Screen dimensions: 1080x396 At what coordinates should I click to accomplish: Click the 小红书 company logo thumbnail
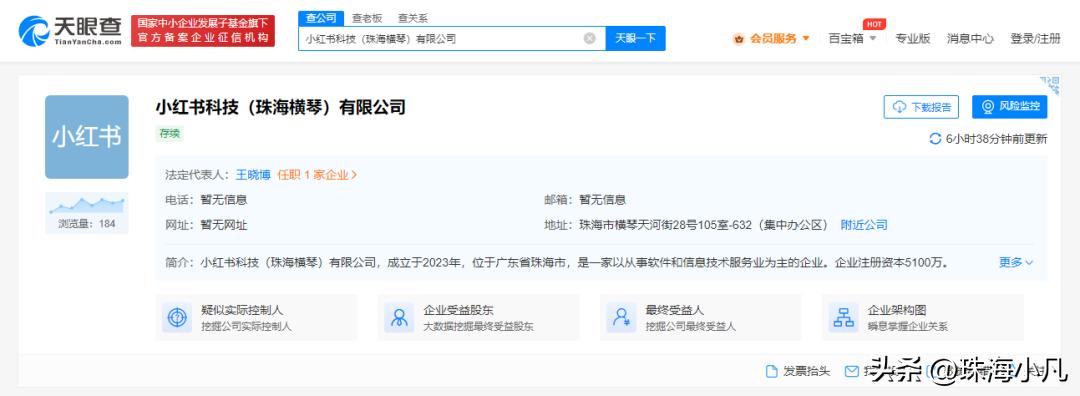click(87, 137)
